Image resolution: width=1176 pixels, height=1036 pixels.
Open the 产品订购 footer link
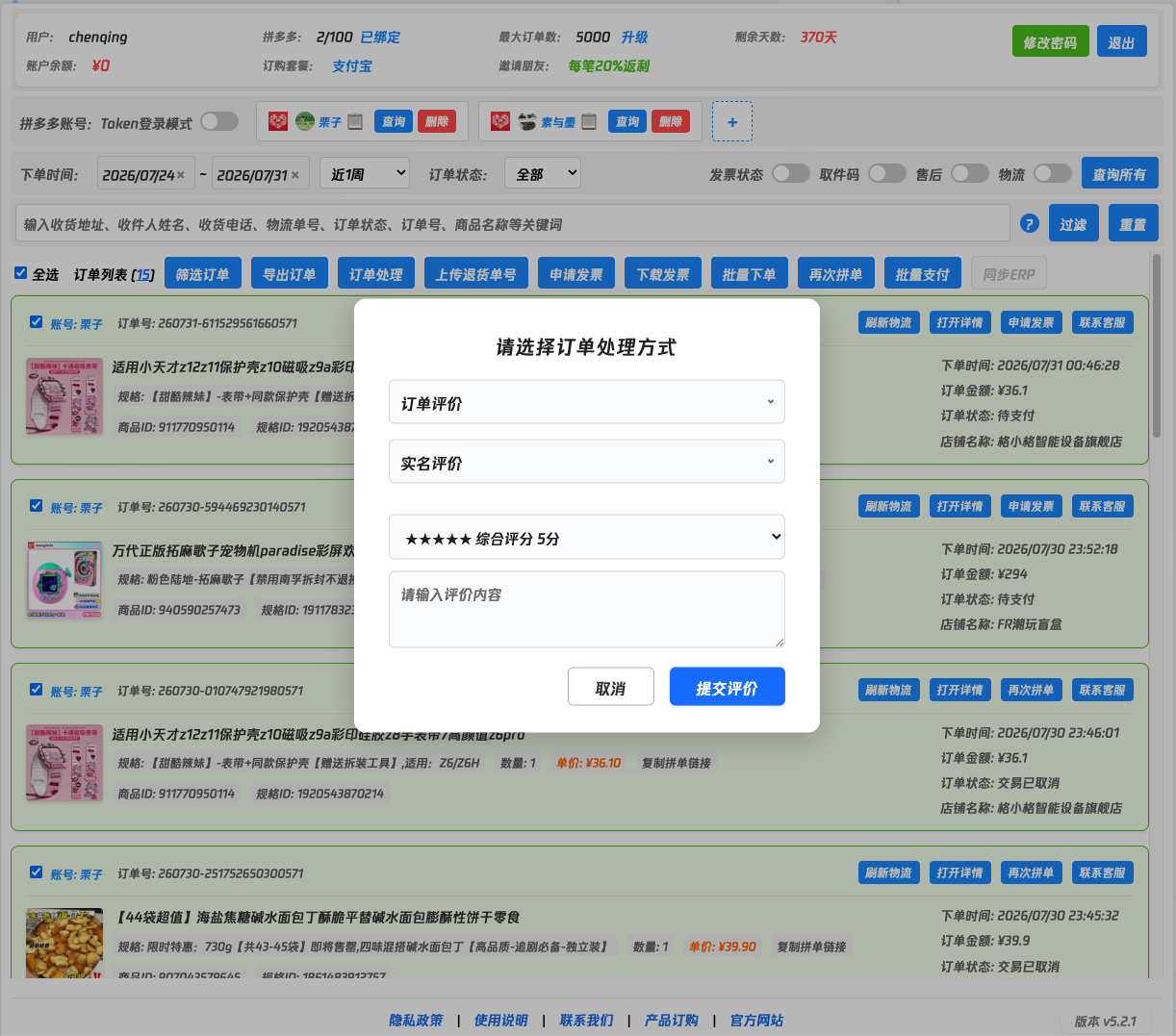[672, 1020]
